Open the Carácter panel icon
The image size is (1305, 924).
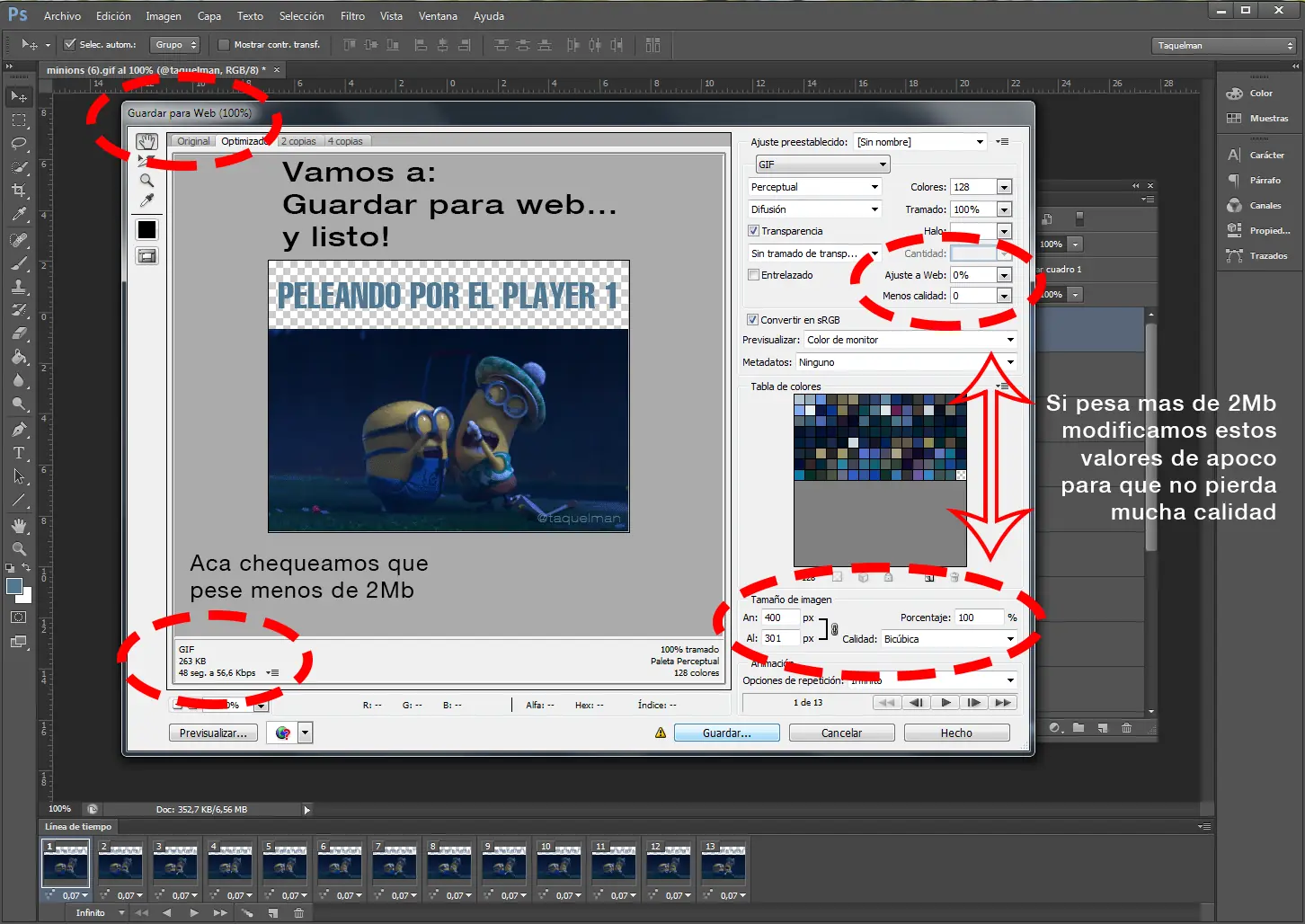coord(1235,155)
